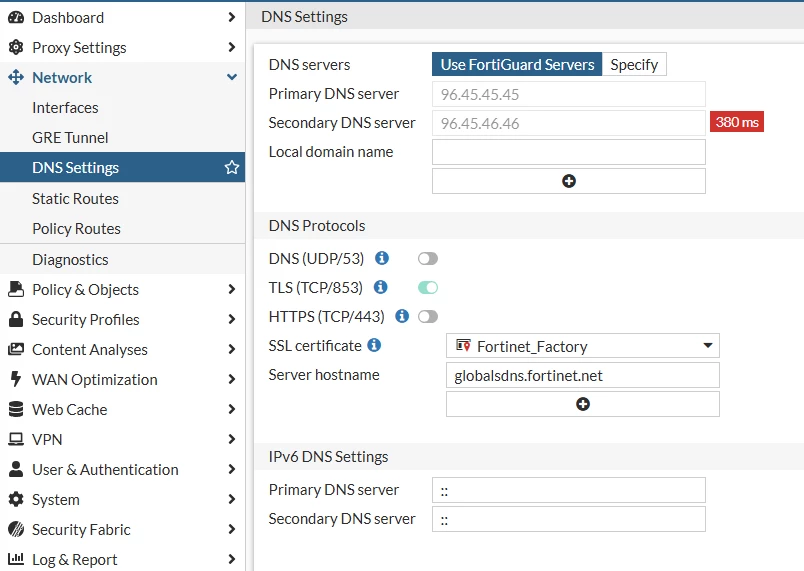Collapse the Network menu chevron
Viewport: 804px width, 571px height.
[232, 77]
